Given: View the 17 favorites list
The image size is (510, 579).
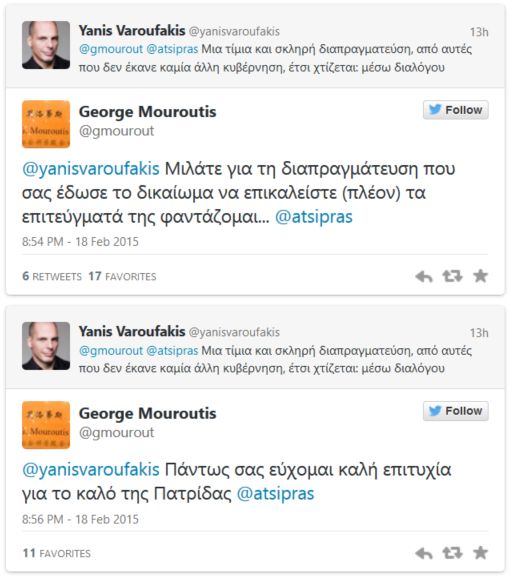Looking at the screenshot, I should pyautogui.click(x=122, y=276).
